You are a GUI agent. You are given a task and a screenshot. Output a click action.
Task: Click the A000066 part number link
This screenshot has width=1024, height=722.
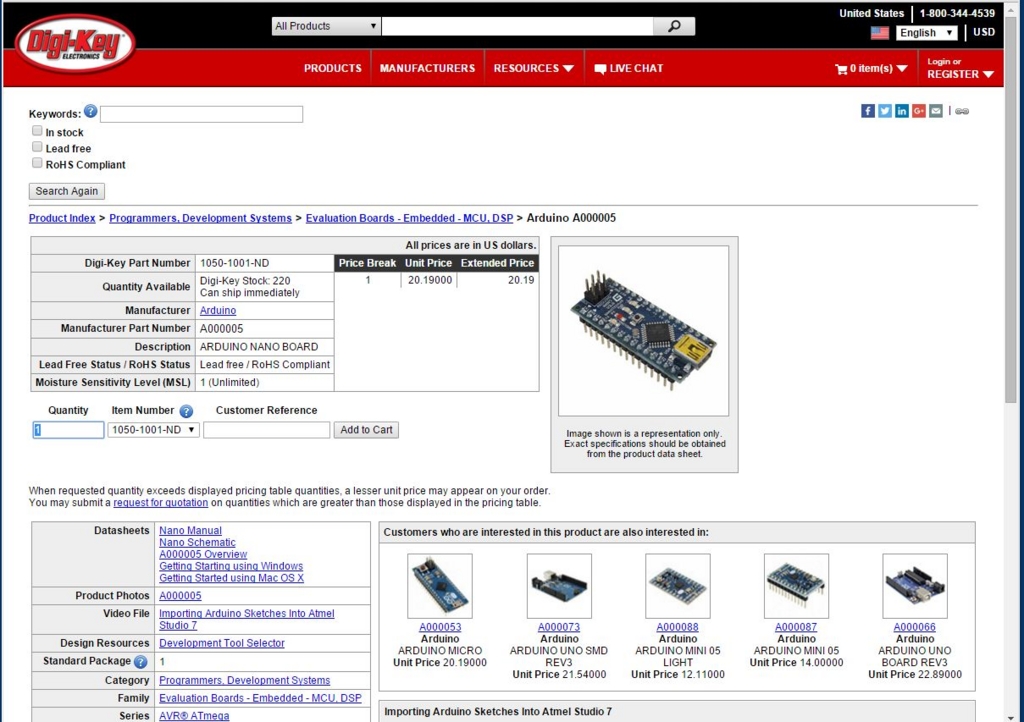(x=915, y=627)
